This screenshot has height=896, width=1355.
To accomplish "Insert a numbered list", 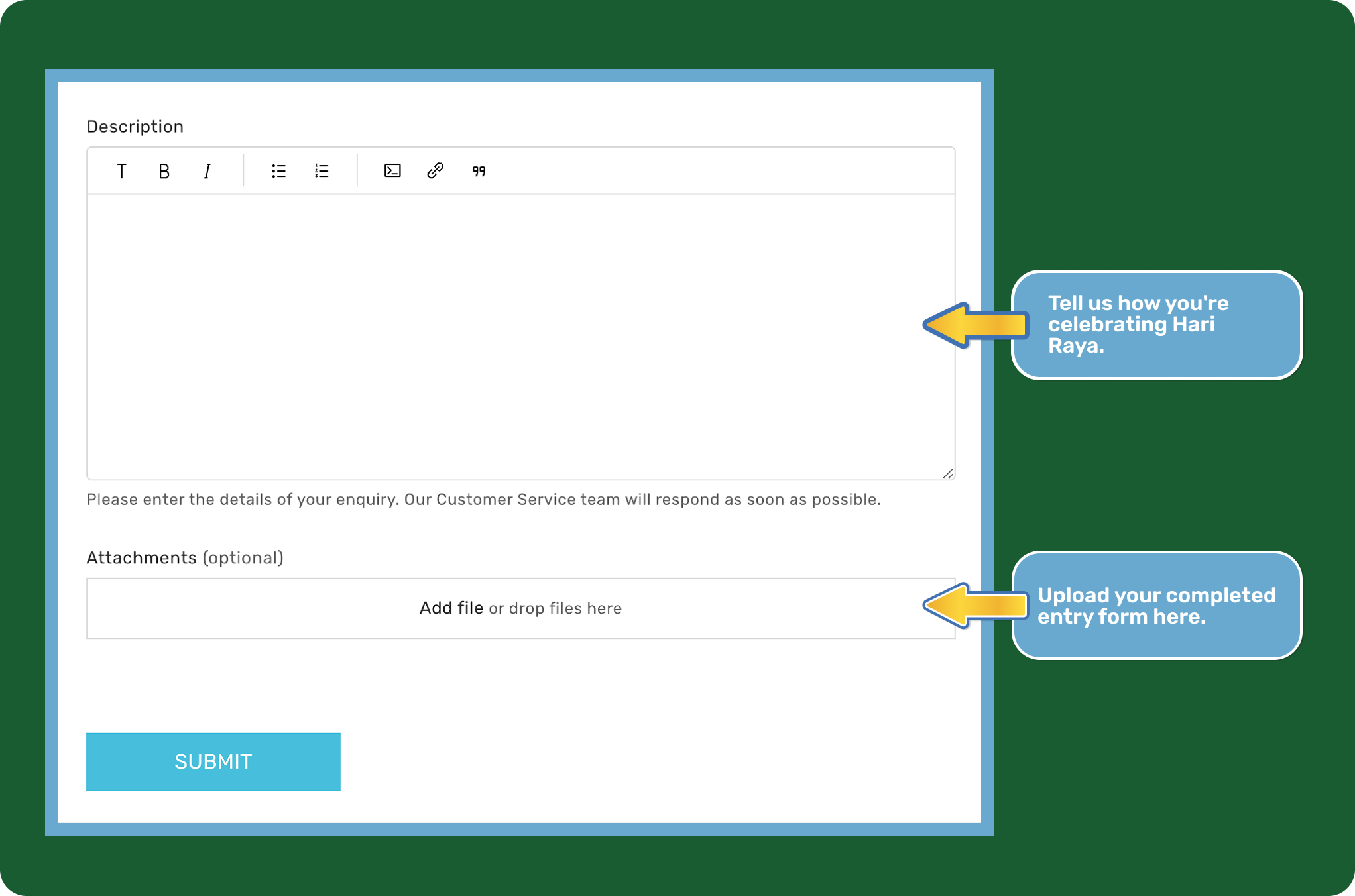I will point(322,171).
